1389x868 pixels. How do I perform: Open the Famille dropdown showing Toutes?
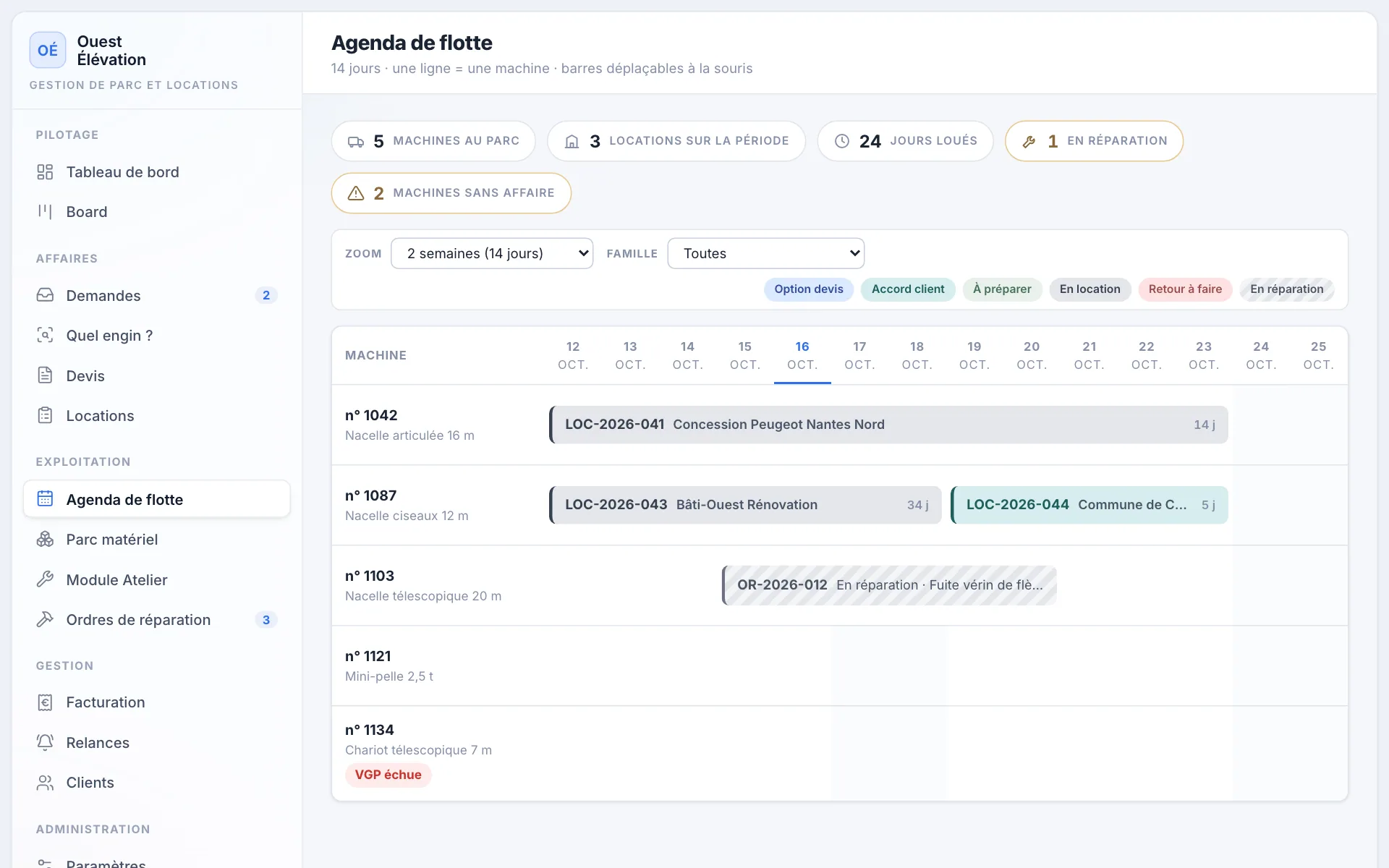[766, 253]
